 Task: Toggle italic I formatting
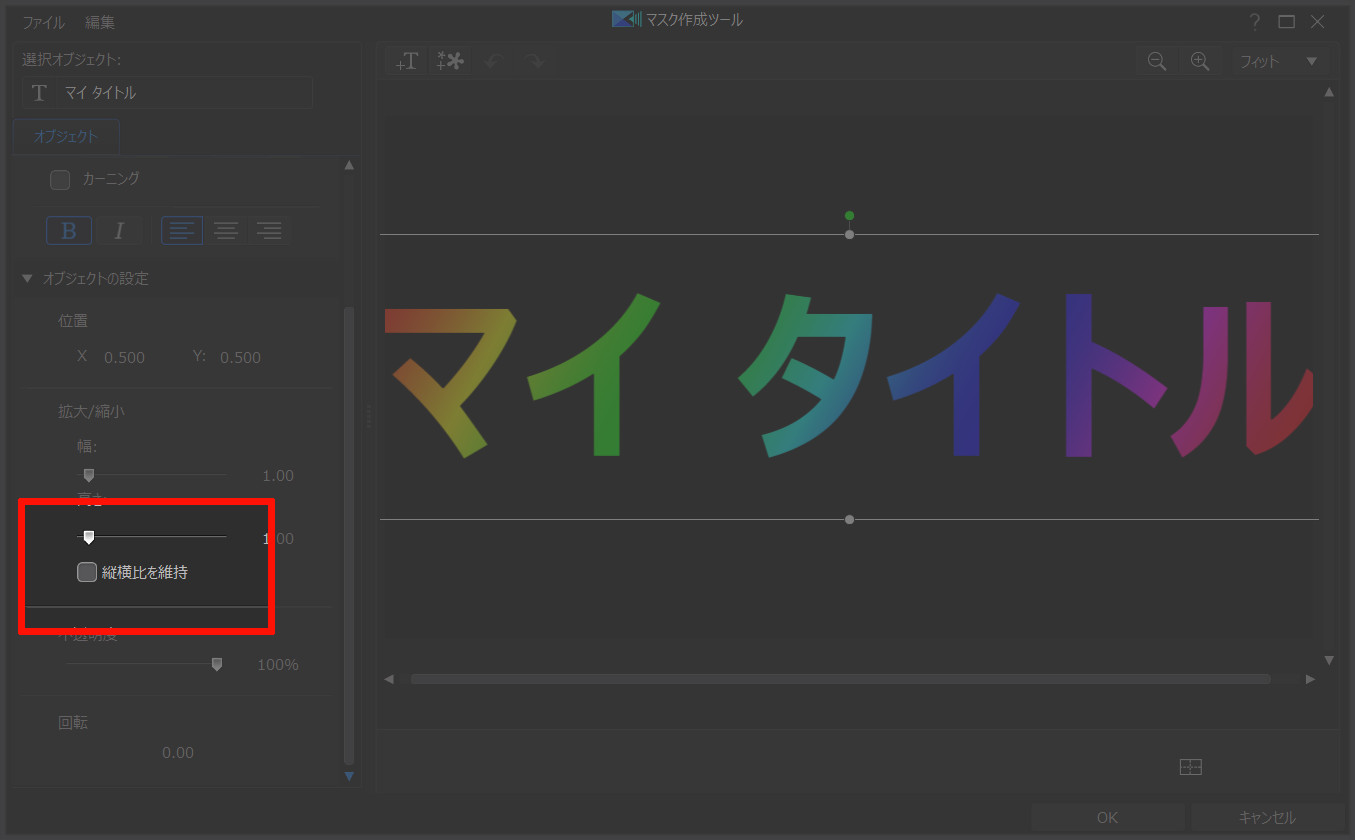point(118,231)
